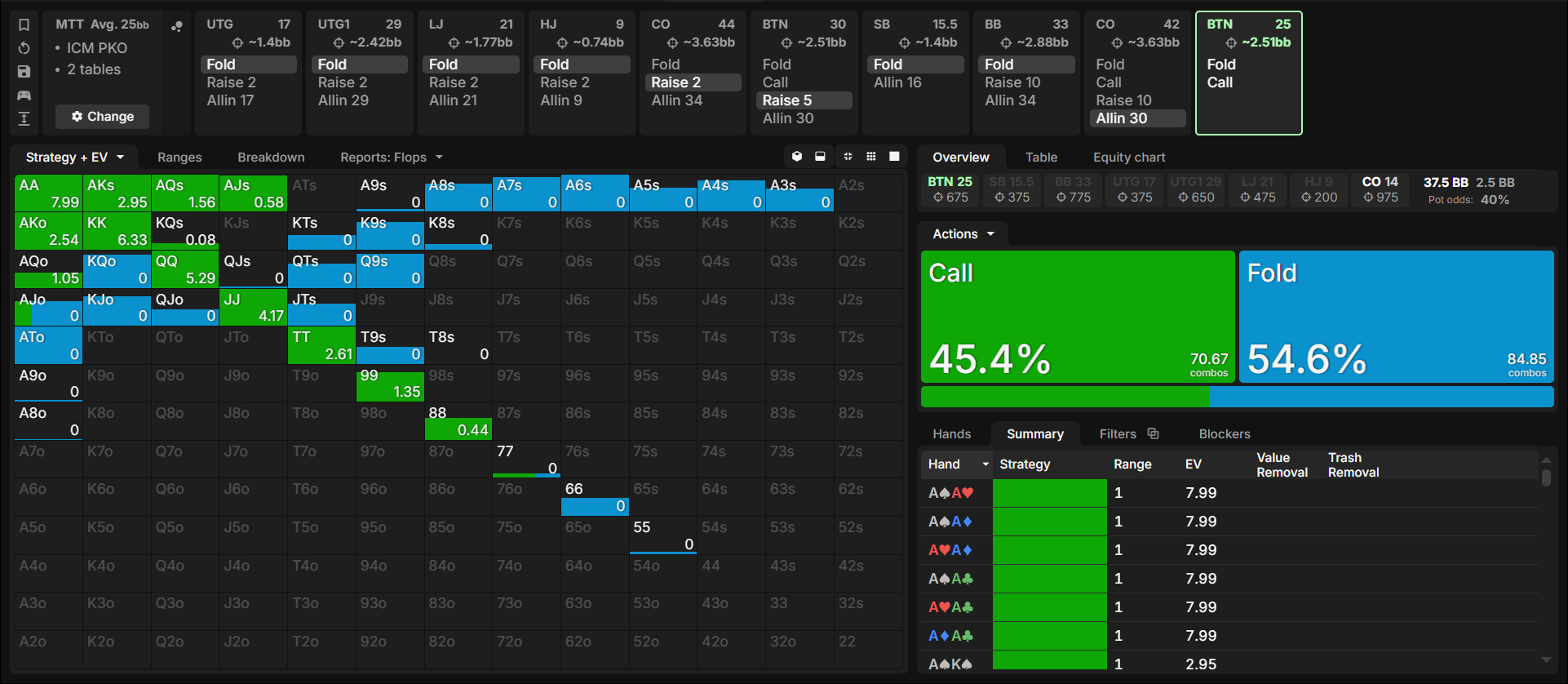Click the blue Fold 54.6% action block
Viewport: 1568px width, 684px height.
tap(1397, 317)
